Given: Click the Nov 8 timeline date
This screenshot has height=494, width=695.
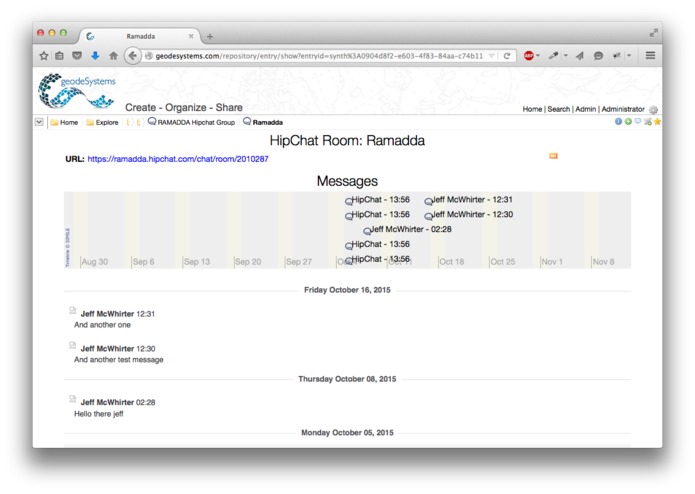Looking at the screenshot, I should coord(603,262).
